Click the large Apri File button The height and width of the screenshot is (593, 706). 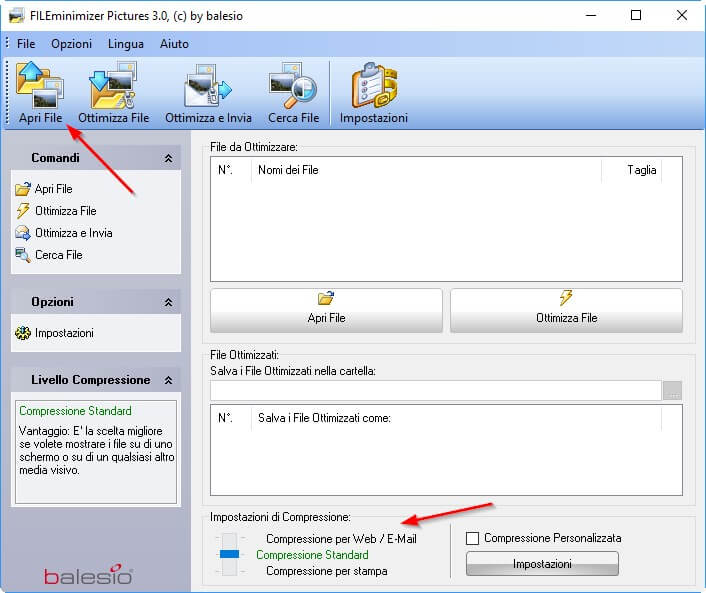(x=326, y=310)
